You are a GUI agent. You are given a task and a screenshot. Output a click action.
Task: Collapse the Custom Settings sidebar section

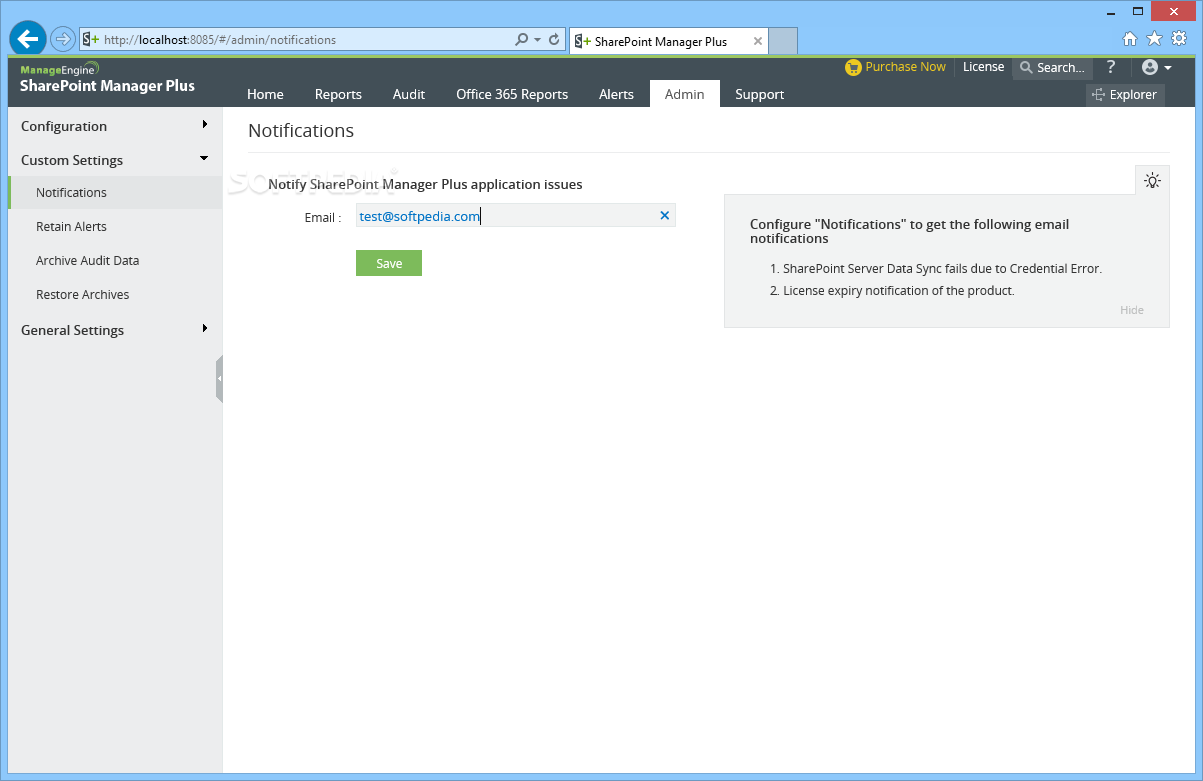114,160
